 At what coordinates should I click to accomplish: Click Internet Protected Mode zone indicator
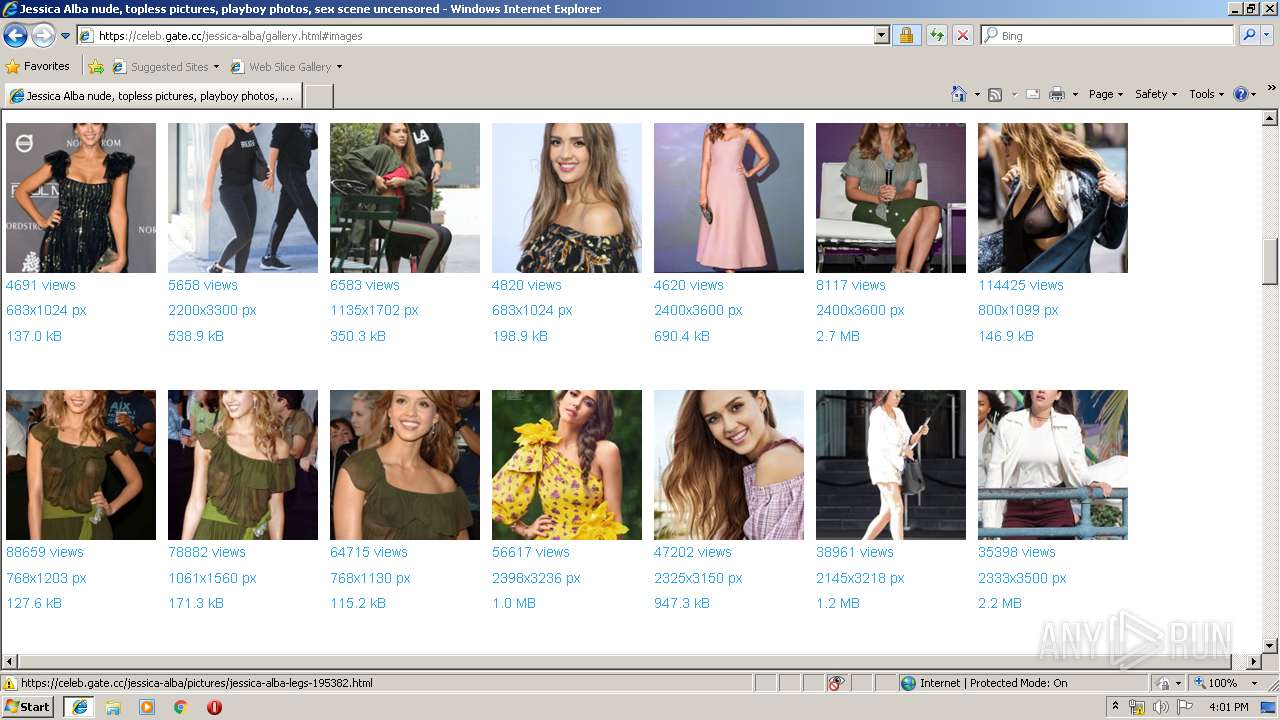coord(984,683)
